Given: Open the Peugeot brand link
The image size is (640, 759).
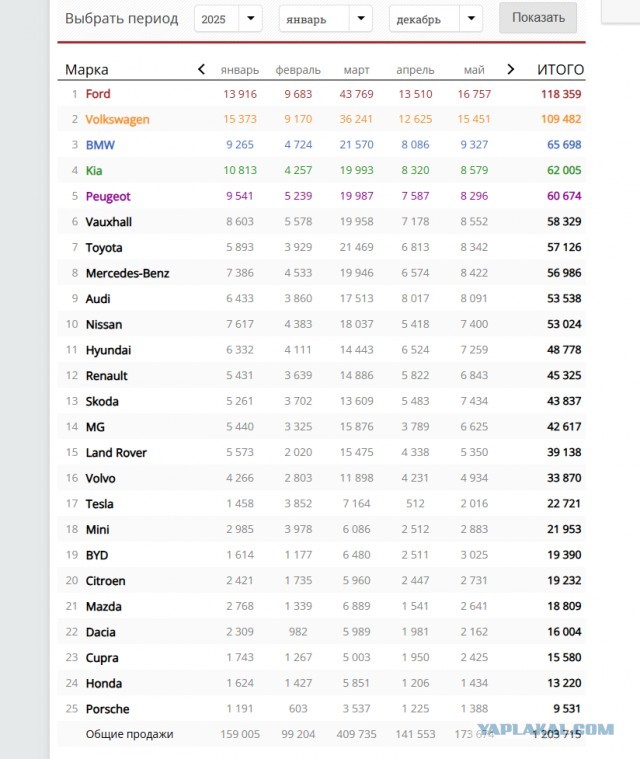Looking at the screenshot, I should click(x=108, y=197).
